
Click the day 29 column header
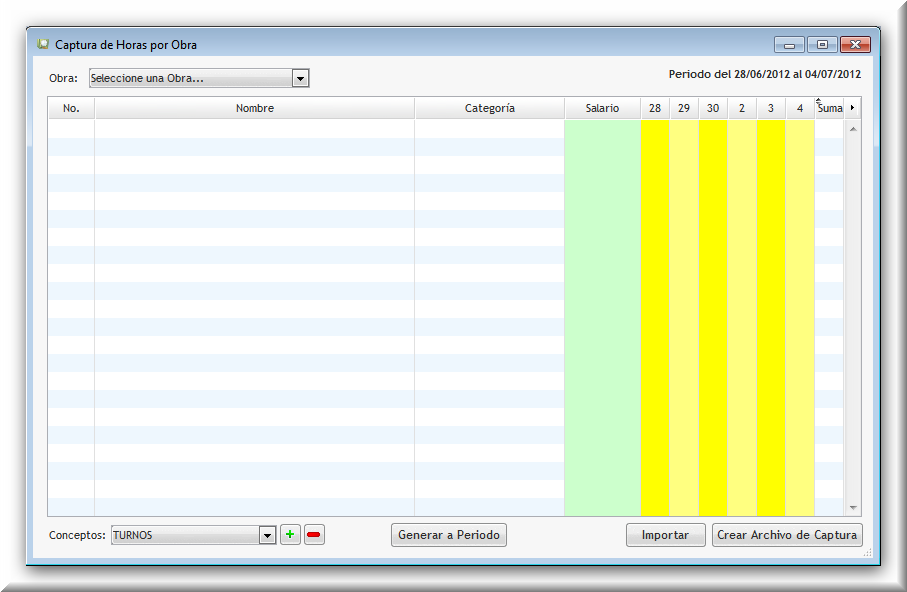pos(684,108)
